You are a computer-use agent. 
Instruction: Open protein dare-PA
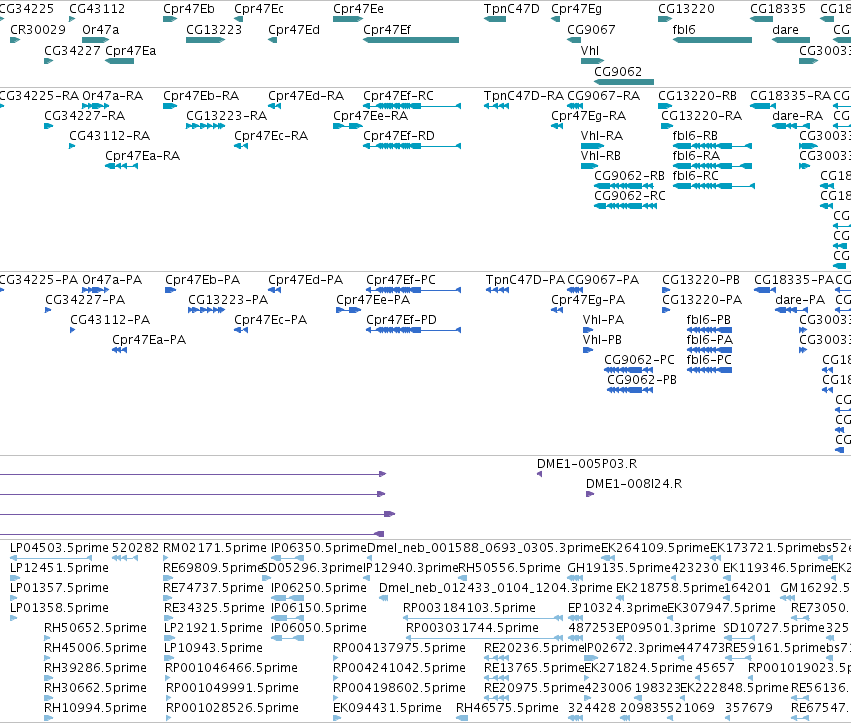(800, 300)
